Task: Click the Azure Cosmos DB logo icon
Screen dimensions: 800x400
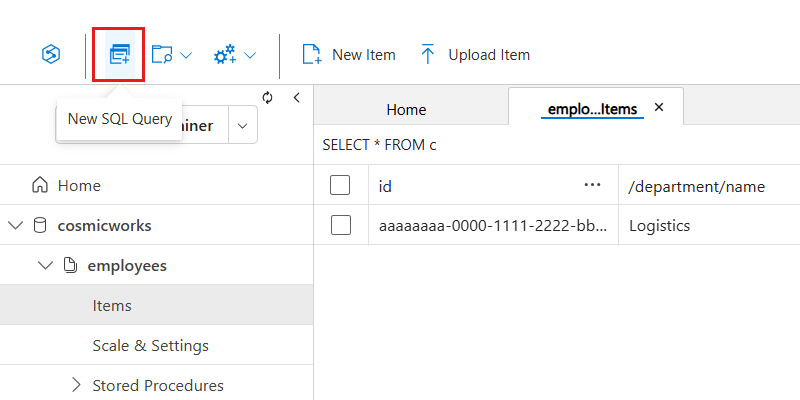Action: point(52,55)
